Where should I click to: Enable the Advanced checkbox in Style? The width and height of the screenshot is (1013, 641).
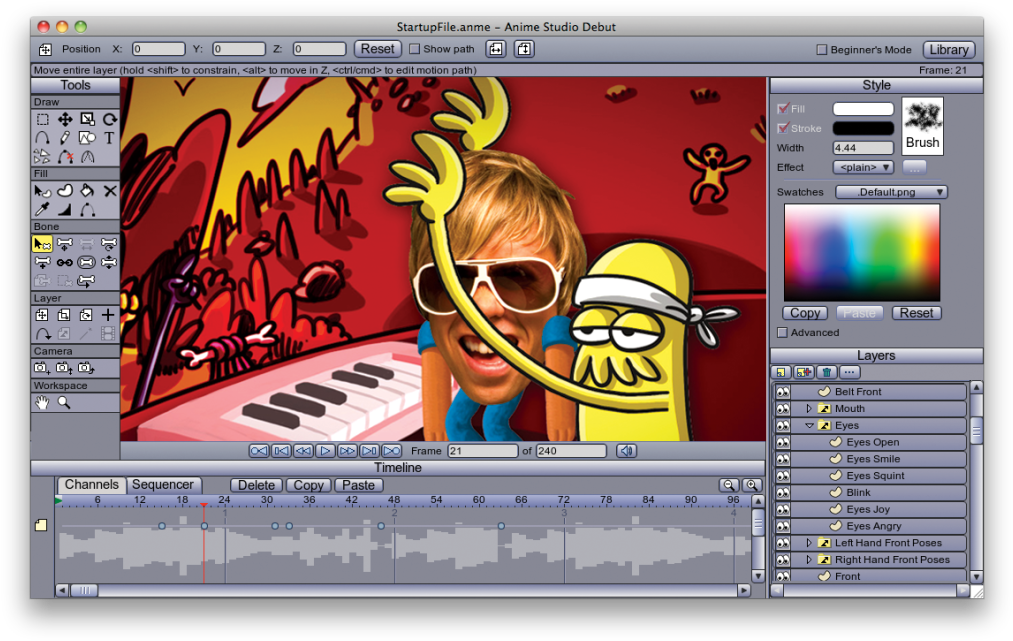coord(782,333)
